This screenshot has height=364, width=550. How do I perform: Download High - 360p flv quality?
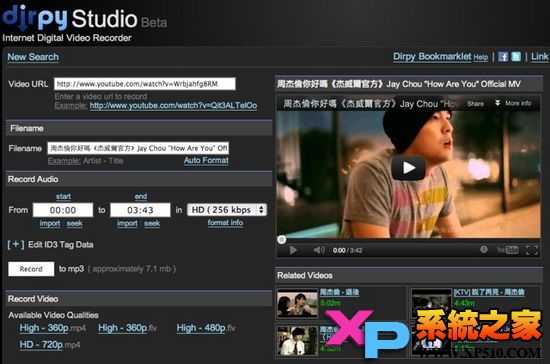[x=128, y=328]
